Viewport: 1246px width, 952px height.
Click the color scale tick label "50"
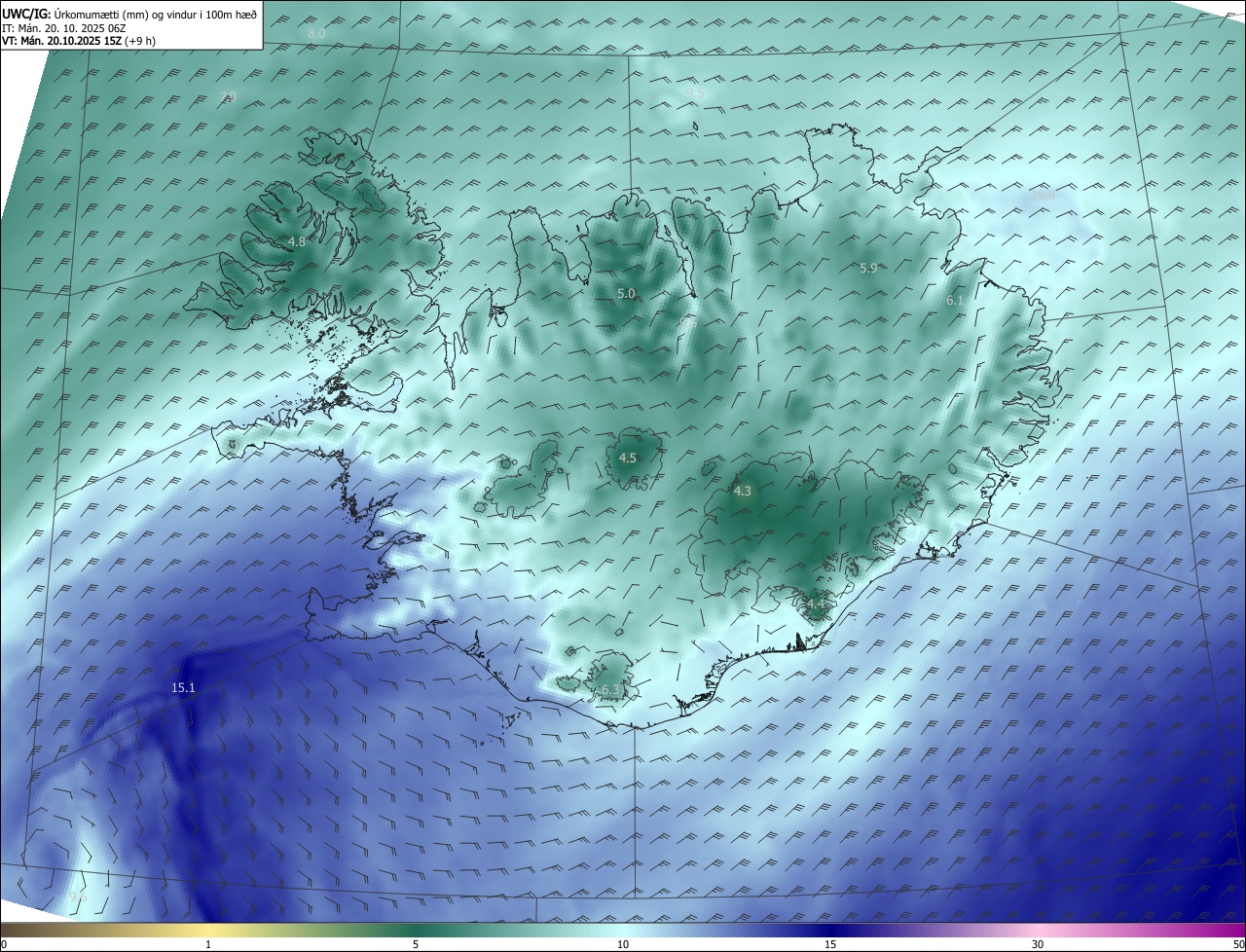click(x=1238, y=944)
